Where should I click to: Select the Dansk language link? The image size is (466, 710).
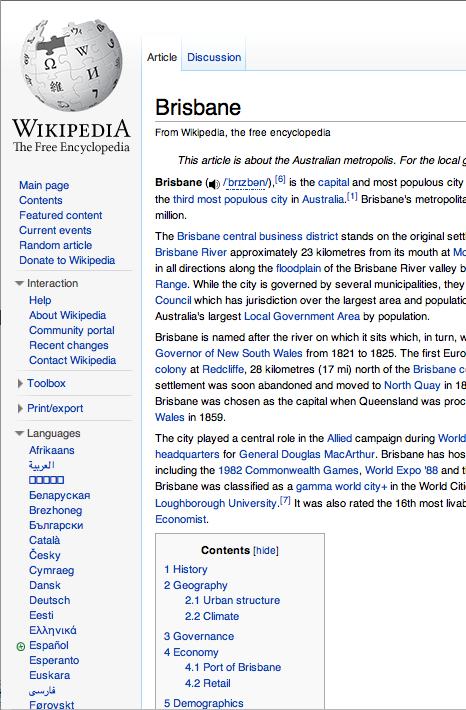(45, 585)
